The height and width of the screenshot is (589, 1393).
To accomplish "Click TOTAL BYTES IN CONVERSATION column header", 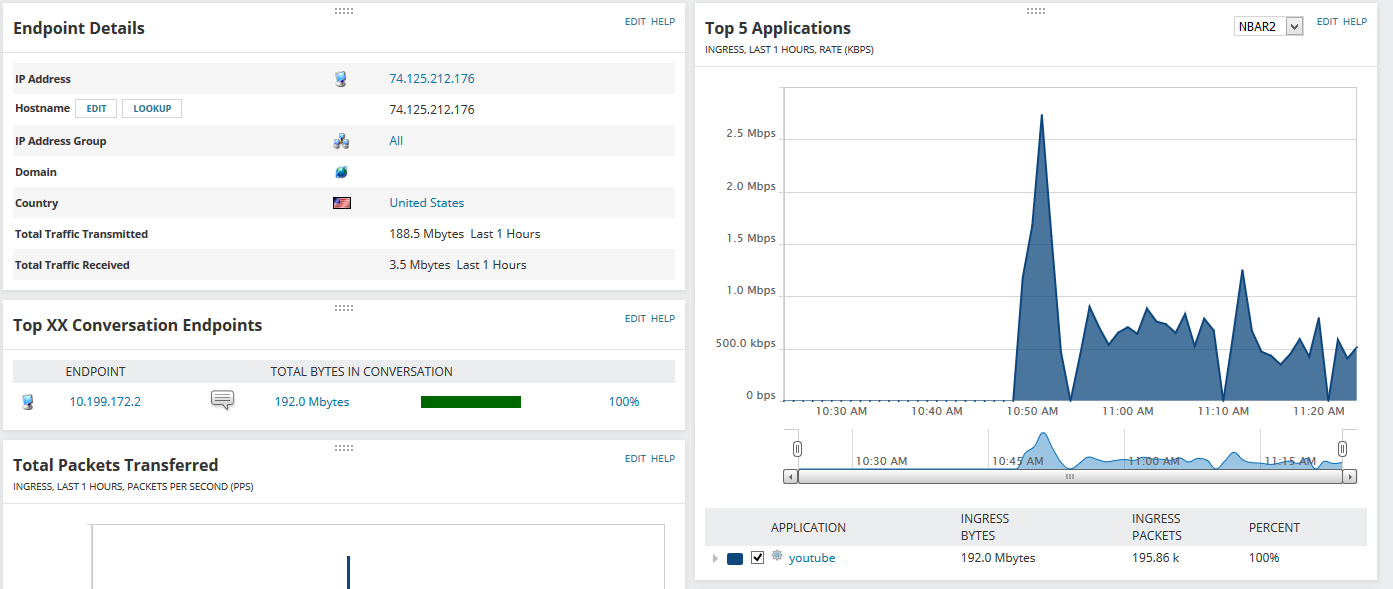I will (x=362, y=371).
